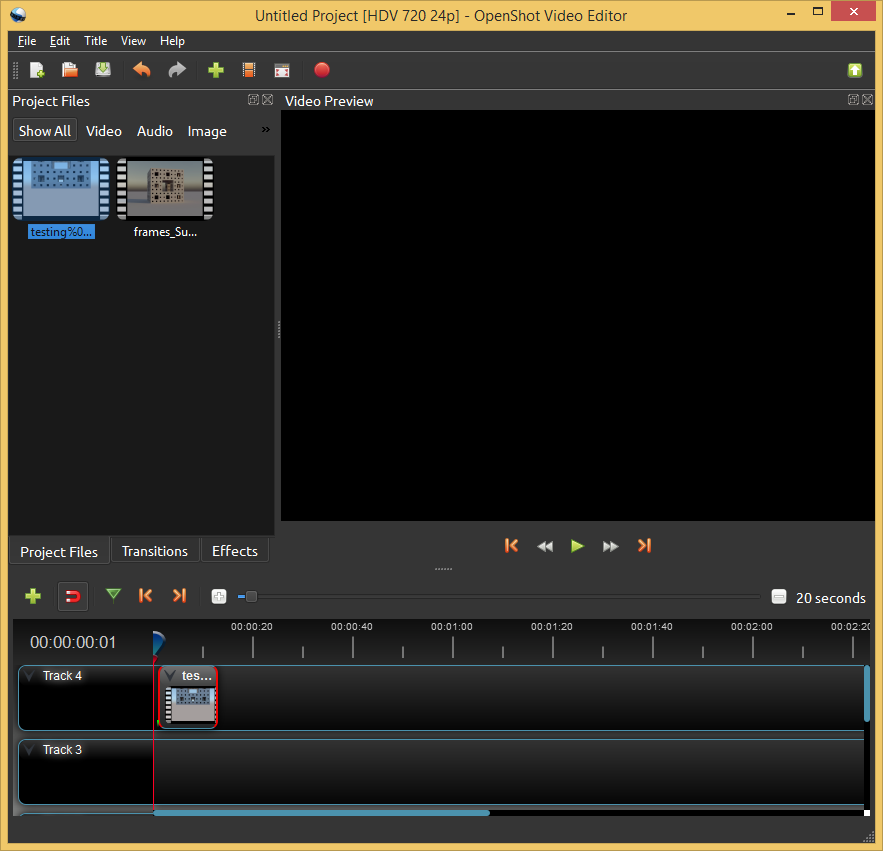The image size is (883, 851).
Task: Float the Video Preview dock panel
Action: point(853,100)
